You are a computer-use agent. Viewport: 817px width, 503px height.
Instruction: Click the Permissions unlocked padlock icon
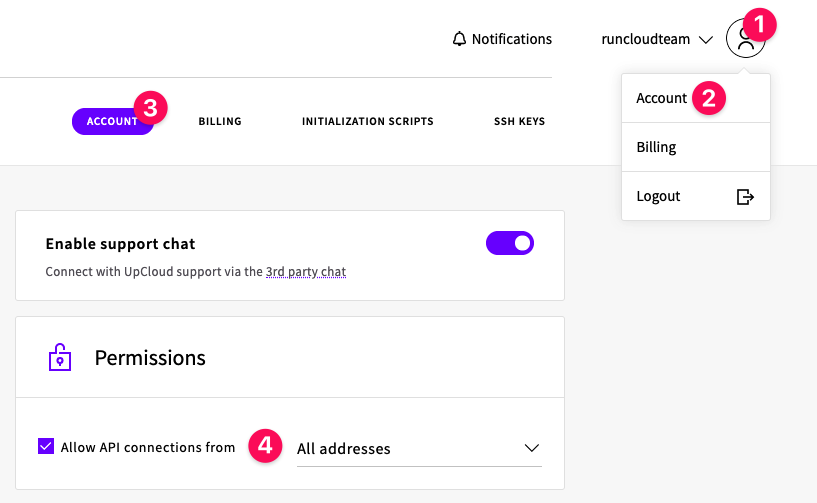click(60, 357)
